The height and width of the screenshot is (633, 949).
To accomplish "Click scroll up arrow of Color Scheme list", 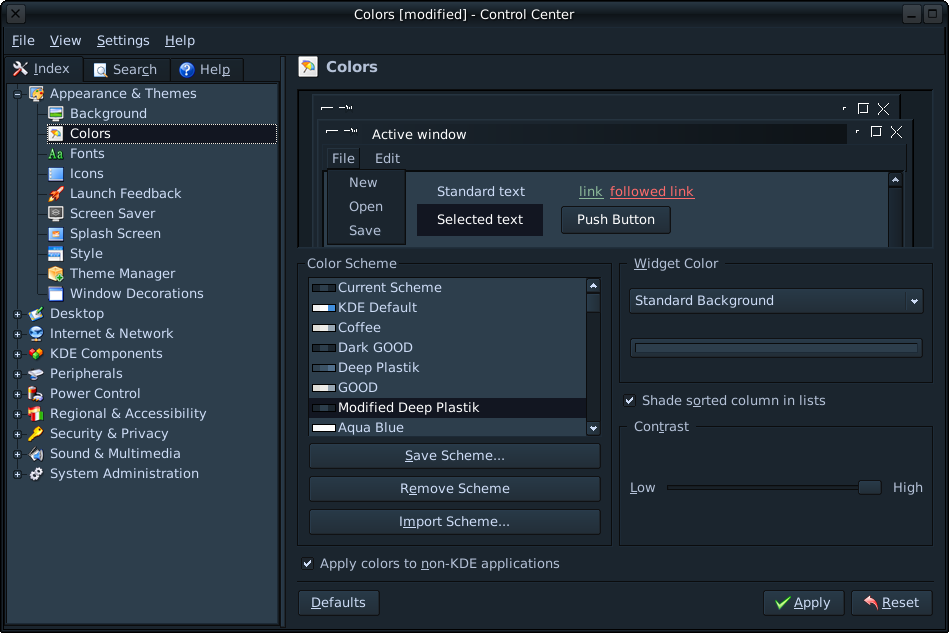I will 593,286.
